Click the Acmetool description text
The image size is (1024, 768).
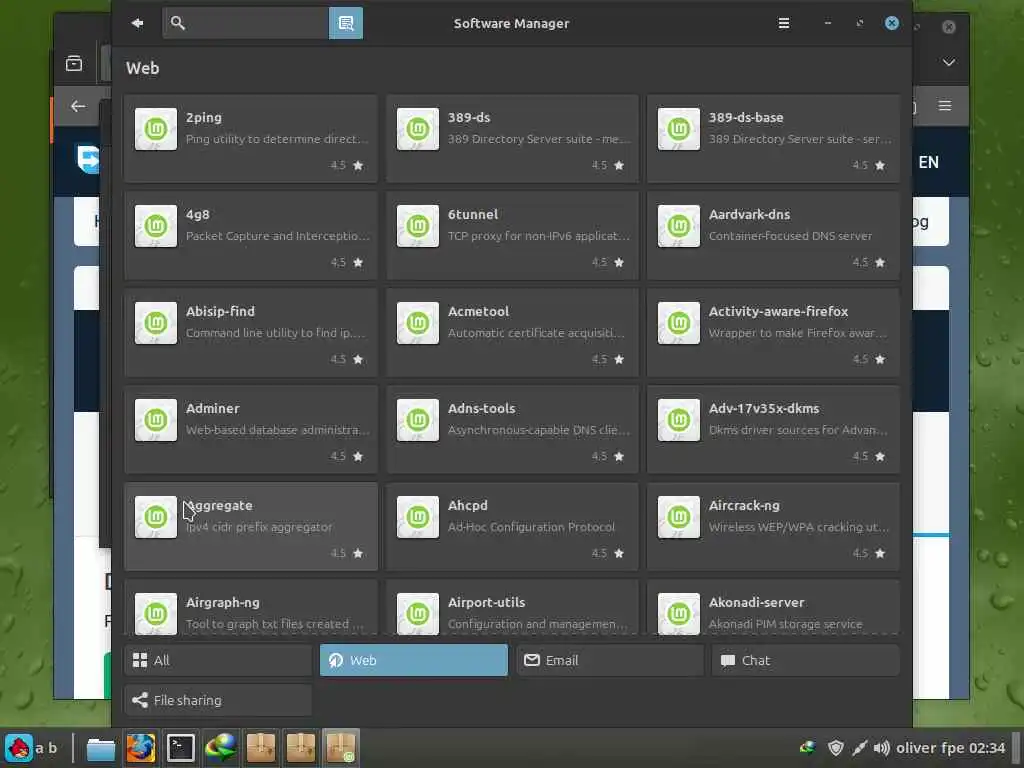tap(536, 333)
